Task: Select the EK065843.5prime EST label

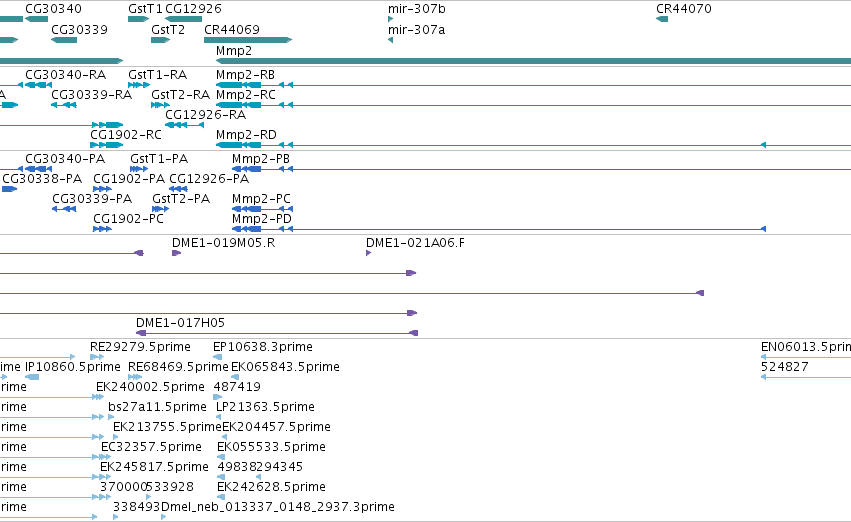Action: [x=285, y=367]
